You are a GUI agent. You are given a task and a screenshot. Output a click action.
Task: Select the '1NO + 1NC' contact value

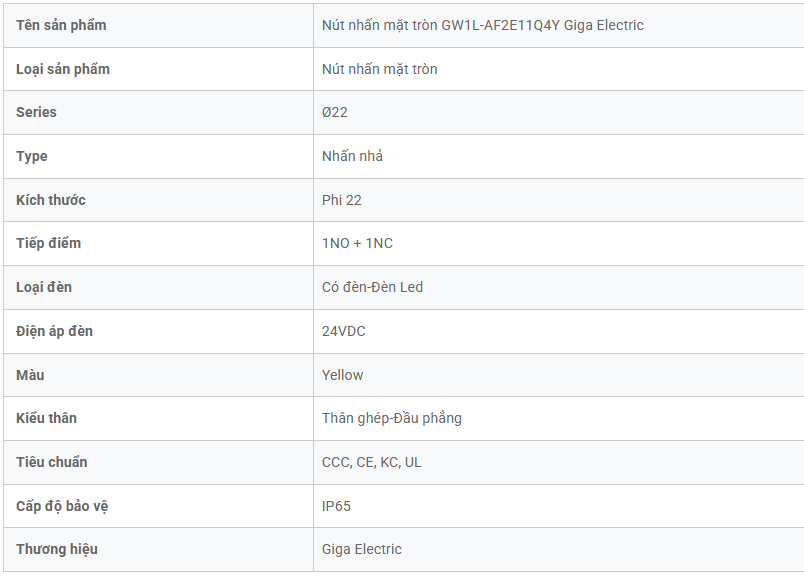pos(357,243)
